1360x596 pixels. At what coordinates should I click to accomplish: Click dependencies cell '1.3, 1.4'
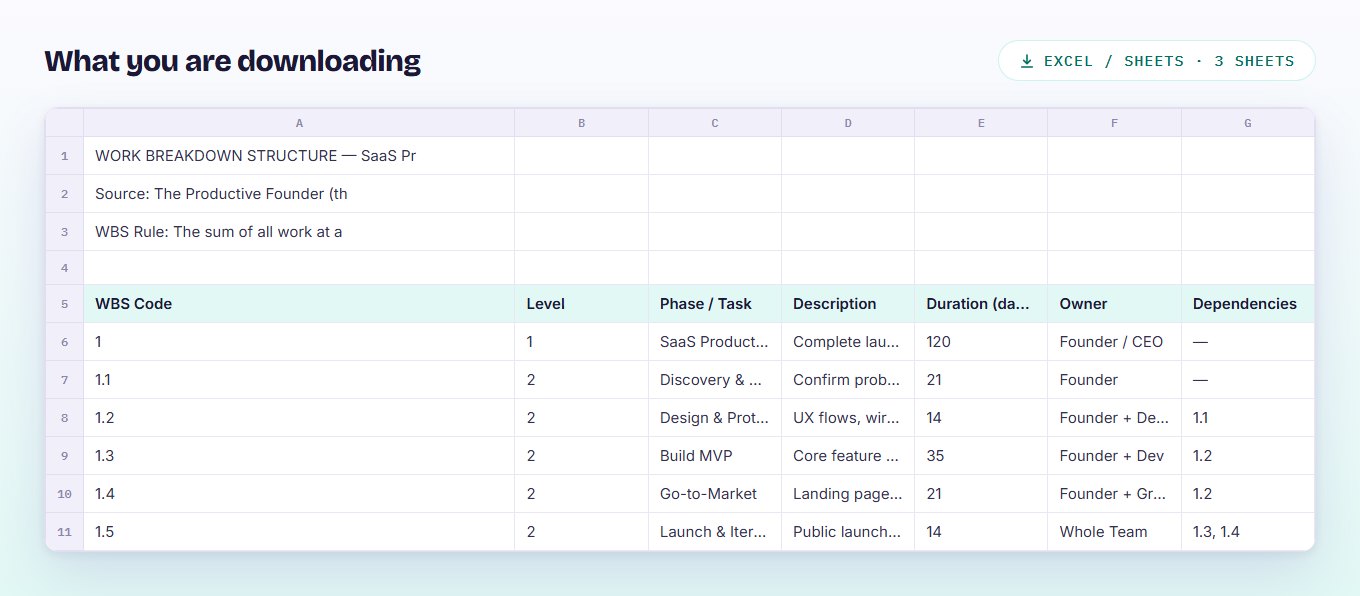pyautogui.click(x=1248, y=532)
